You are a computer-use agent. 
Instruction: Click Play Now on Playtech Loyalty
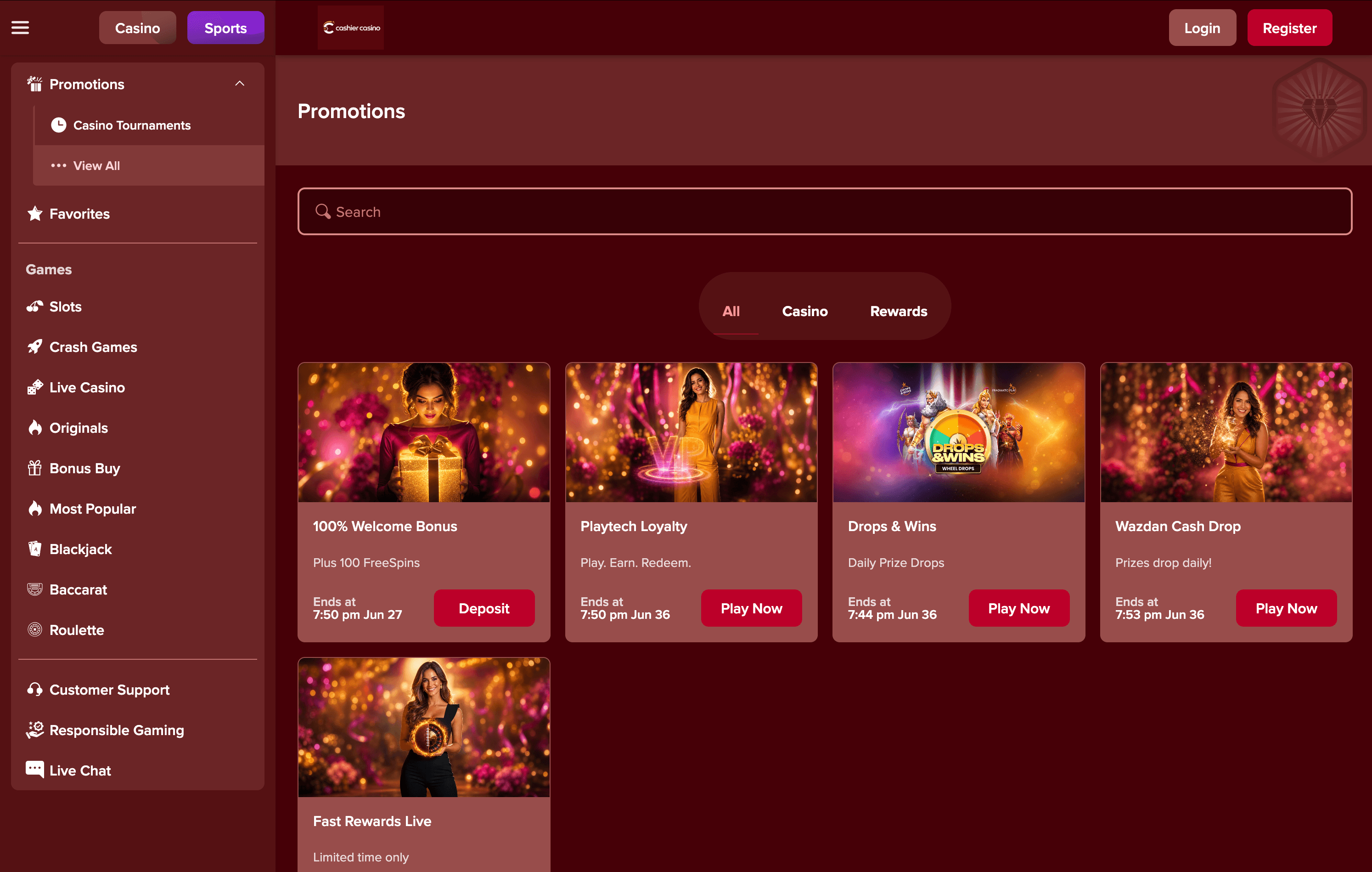point(751,608)
